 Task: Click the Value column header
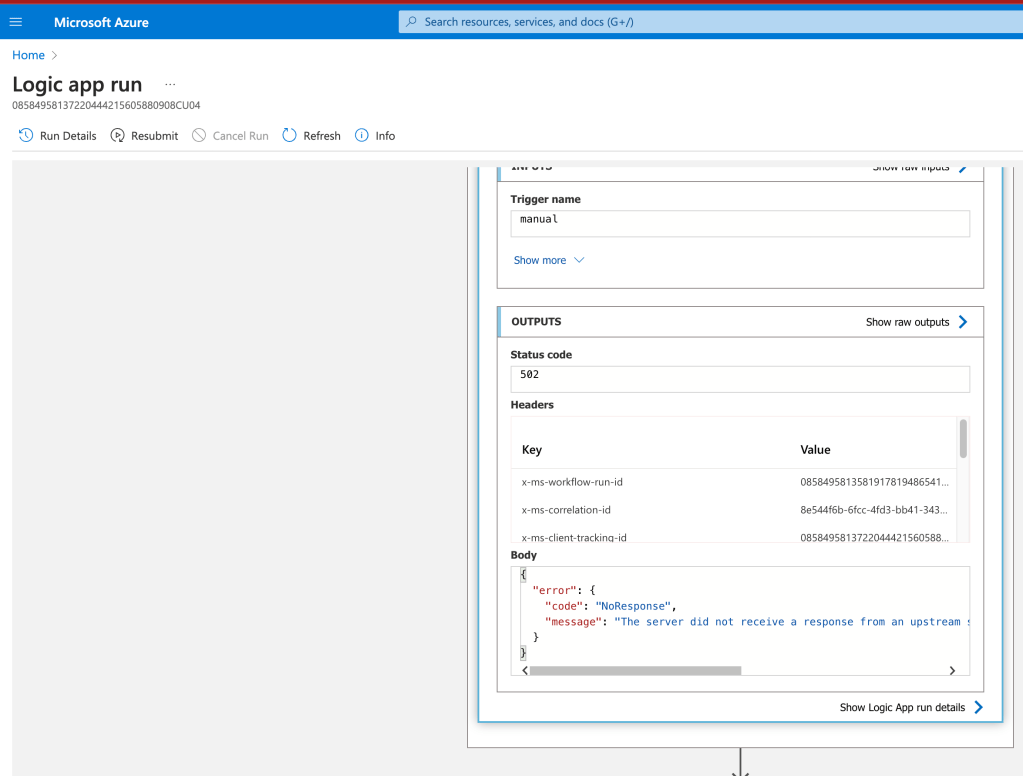pos(816,450)
